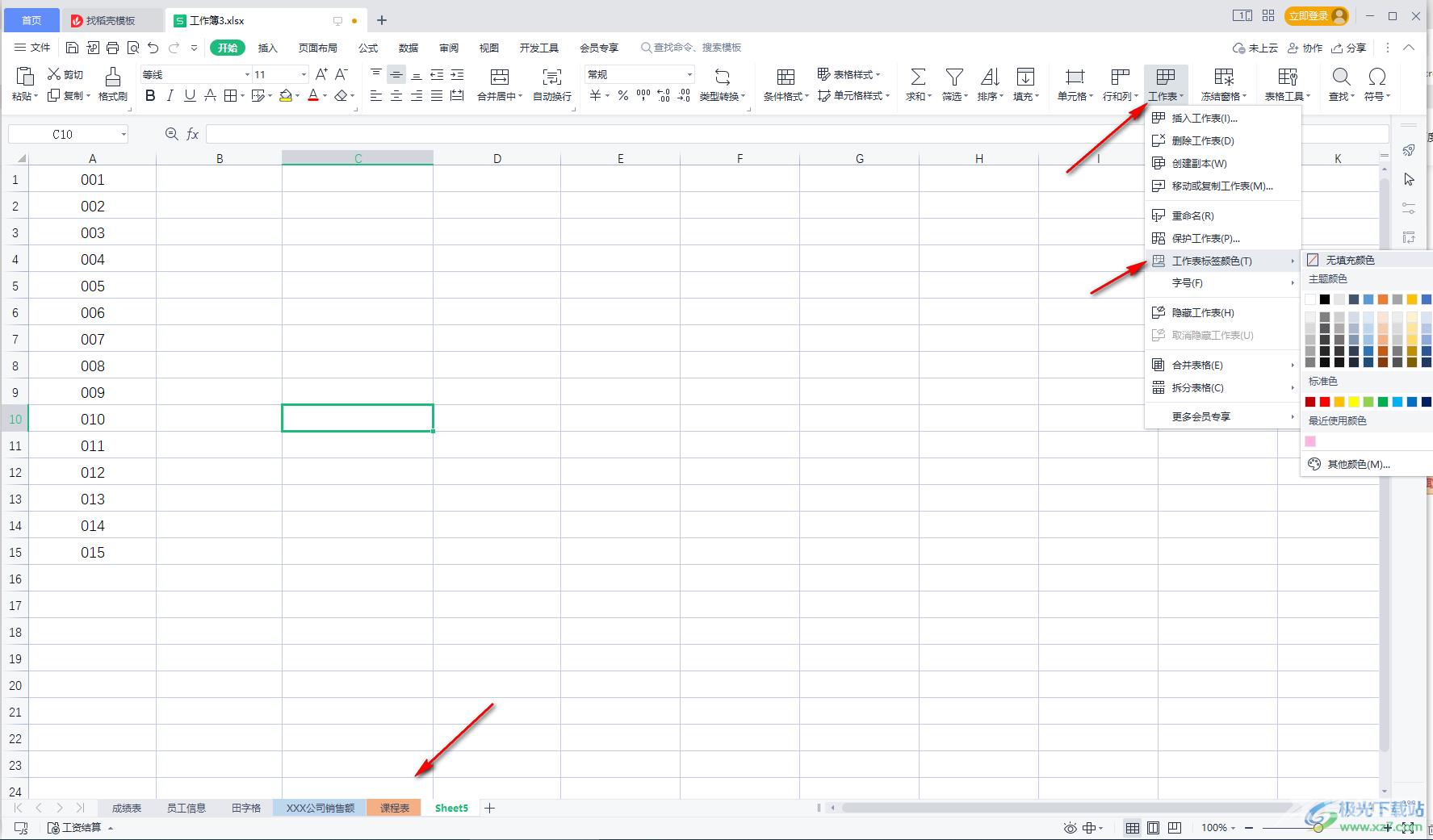Open the font name dropdown (等线)
Image resolution: width=1433 pixels, height=840 pixels.
tap(247, 74)
